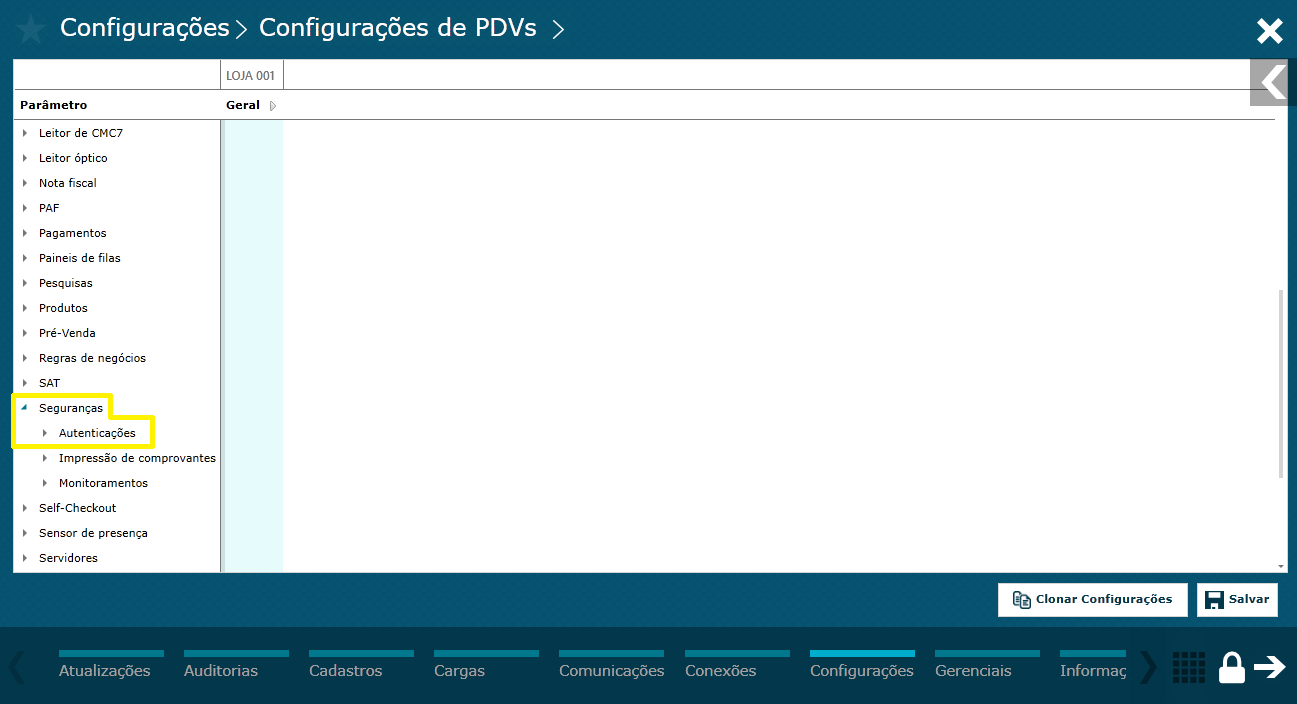Select Servidores label
The image size is (1297, 704).
coord(68,558)
